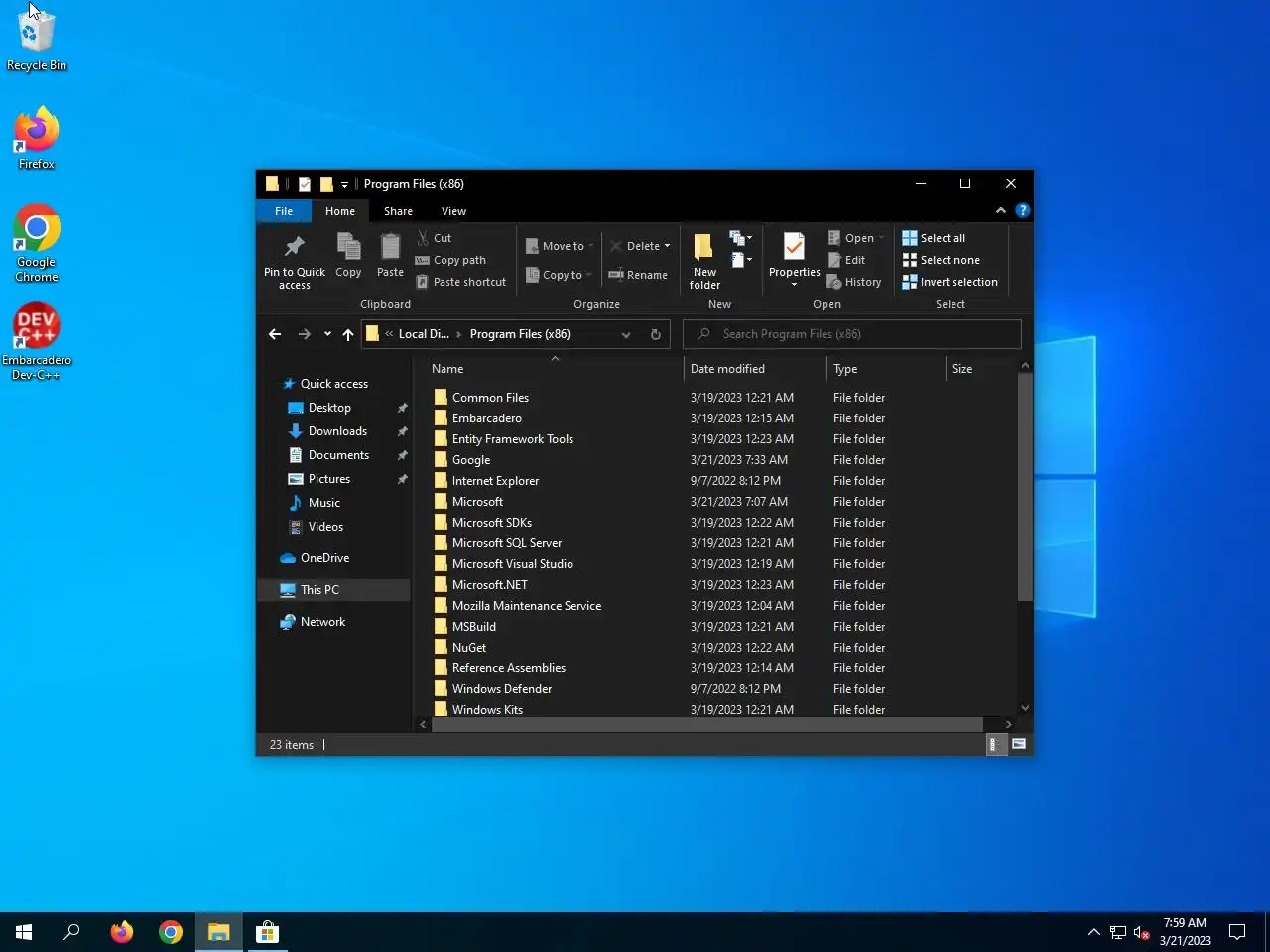
Task: Click Local Disk breadcrumb in address bar
Action: pyautogui.click(x=424, y=334)
